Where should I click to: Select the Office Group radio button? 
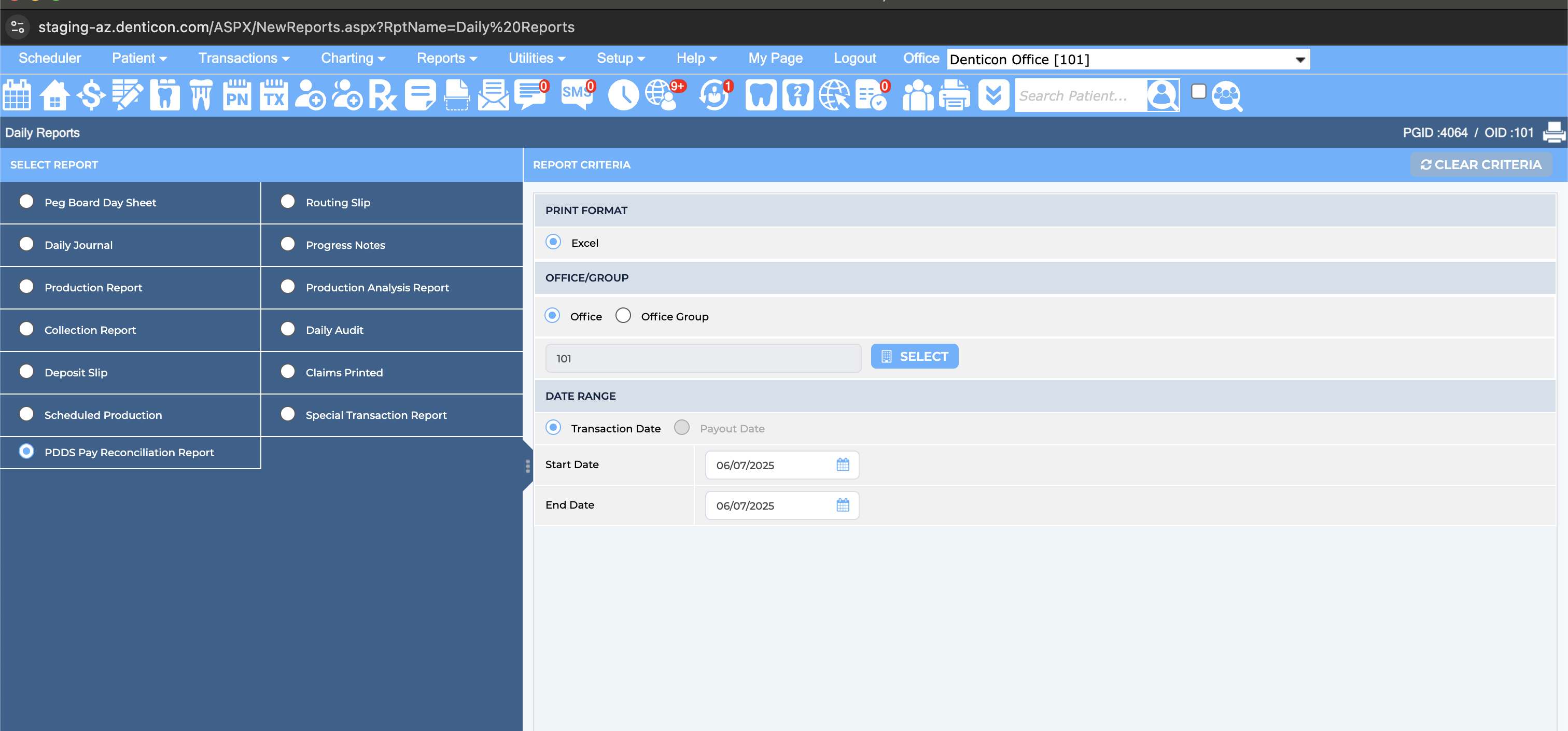pos(623,315)
